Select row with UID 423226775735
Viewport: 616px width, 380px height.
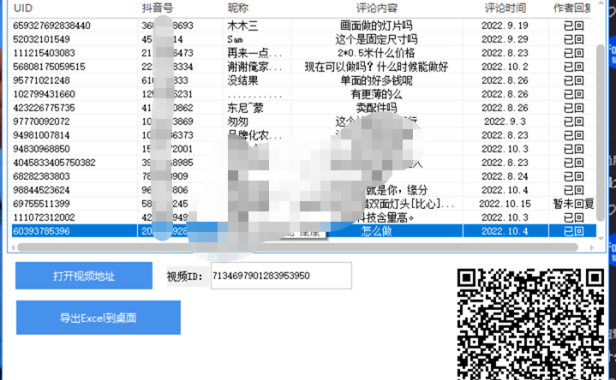pos(304,108)
